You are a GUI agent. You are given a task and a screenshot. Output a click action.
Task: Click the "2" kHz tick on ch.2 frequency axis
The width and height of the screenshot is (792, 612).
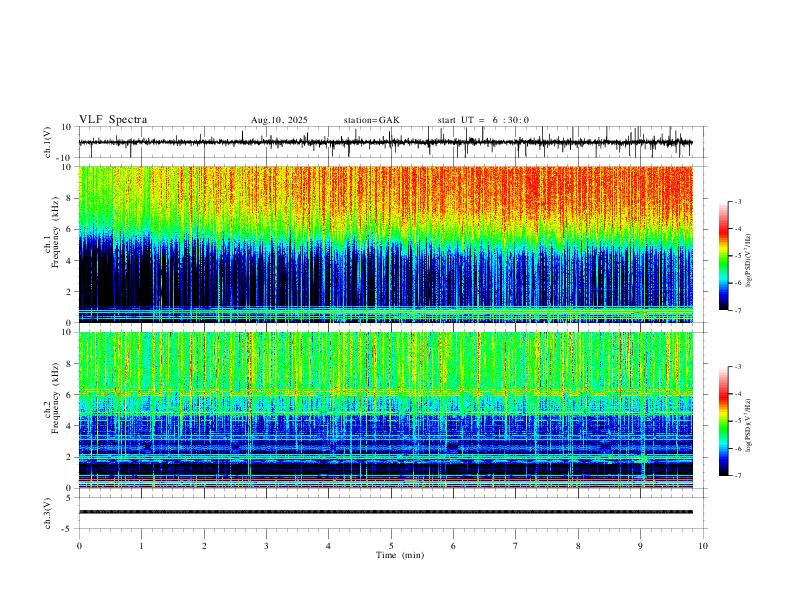pos(69,457)
